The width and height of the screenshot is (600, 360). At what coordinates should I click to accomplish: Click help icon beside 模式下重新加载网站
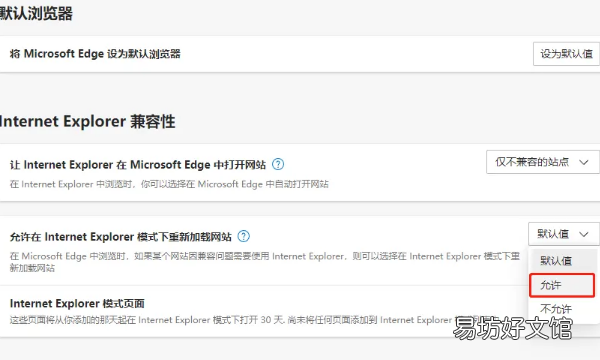(x=243, y=236)
